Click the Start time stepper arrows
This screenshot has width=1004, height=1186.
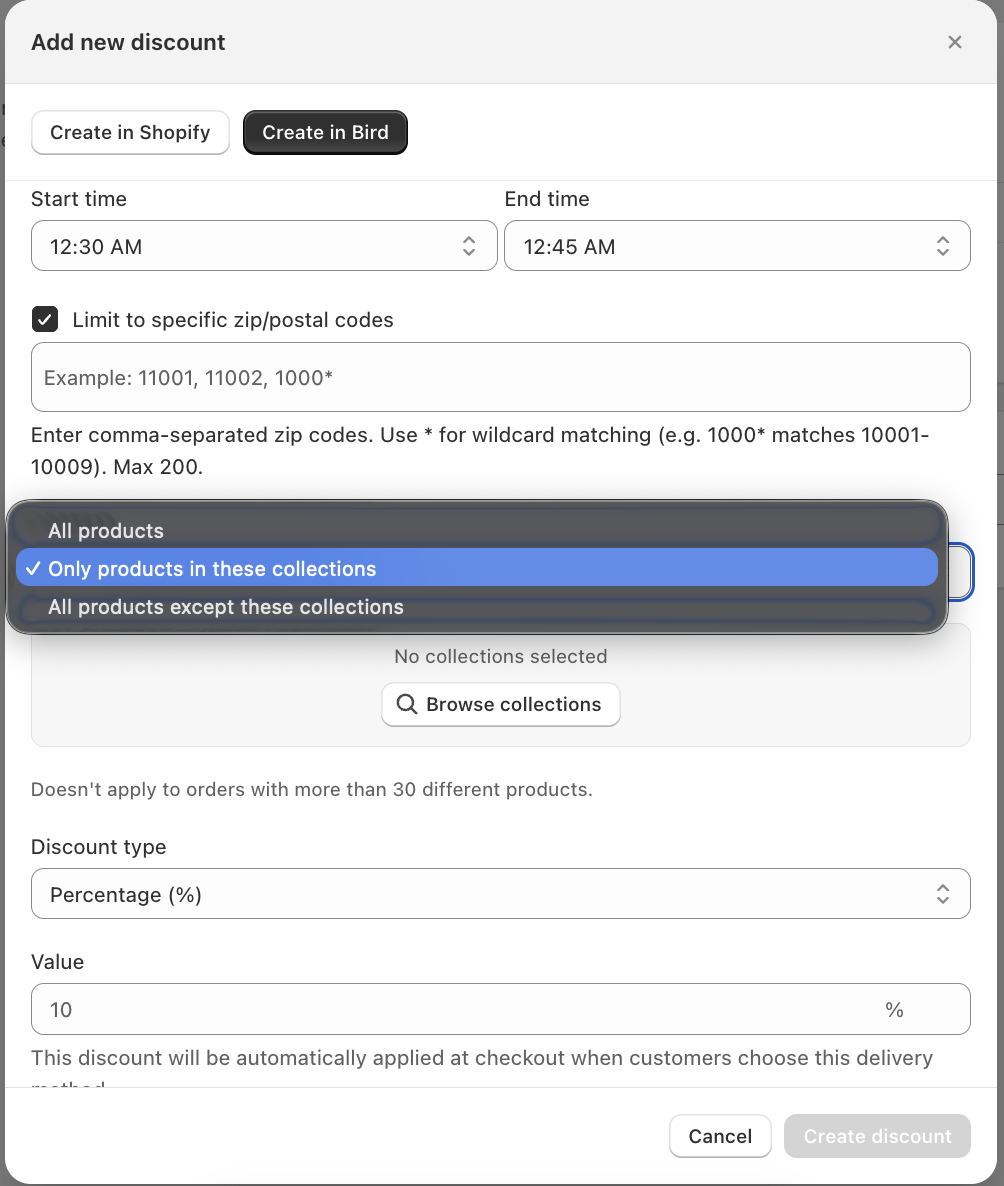[469, 246]
